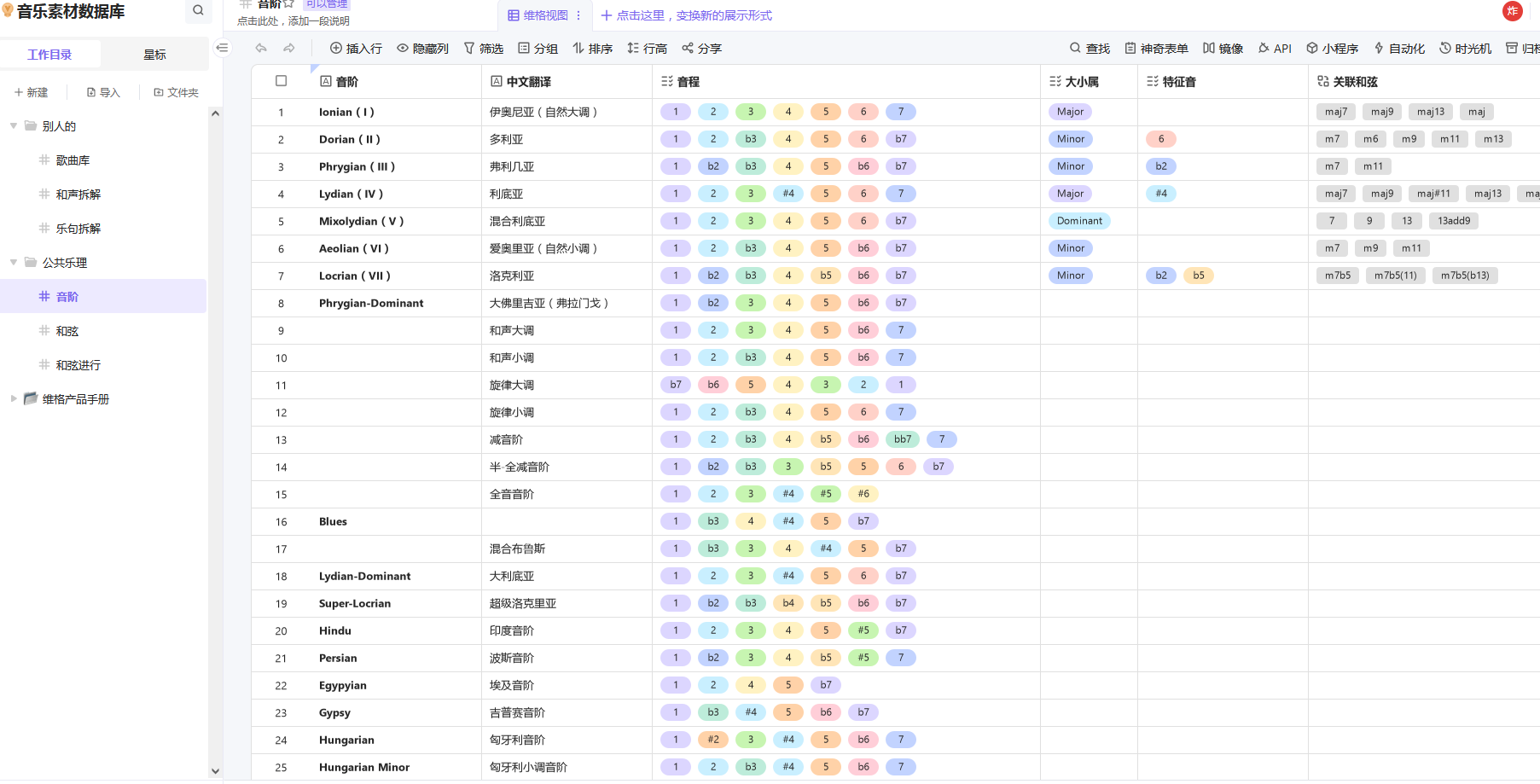Collapse the 别人的 folder
This screenshot has width=1540, height=784.
(14, 126)
